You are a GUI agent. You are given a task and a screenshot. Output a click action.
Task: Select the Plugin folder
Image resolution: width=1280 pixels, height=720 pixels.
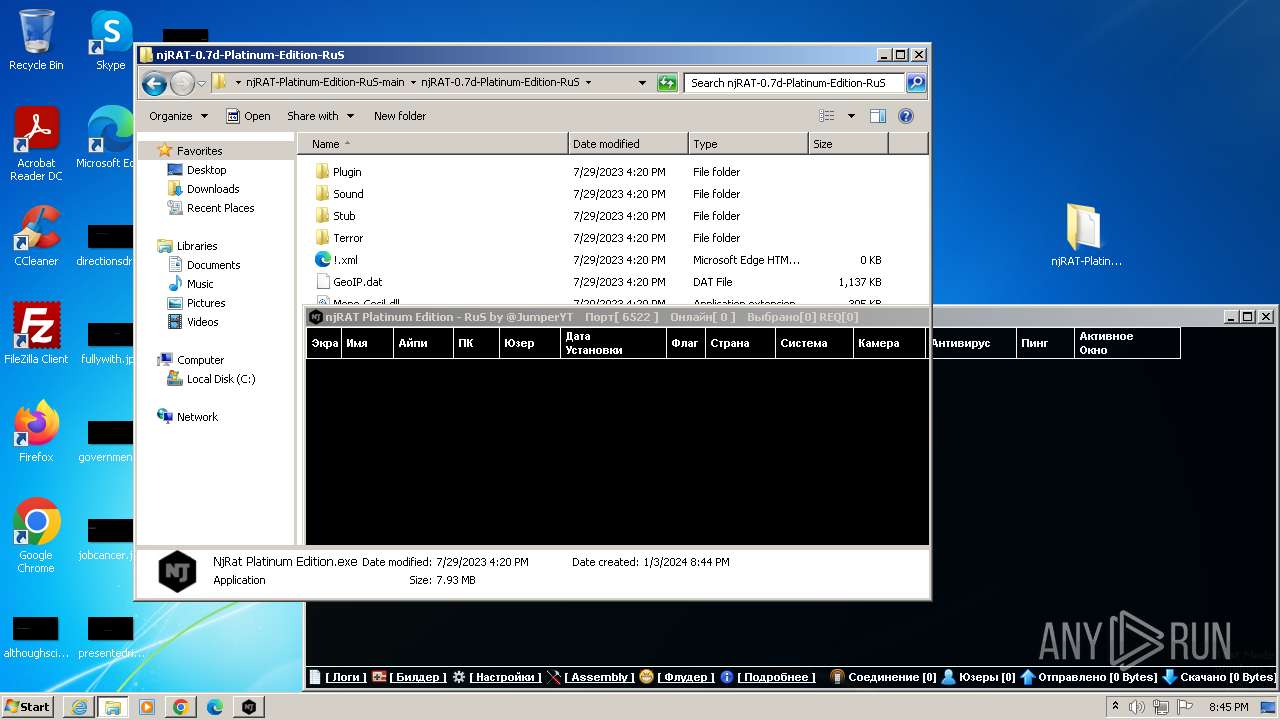click(x=347, y=172)
